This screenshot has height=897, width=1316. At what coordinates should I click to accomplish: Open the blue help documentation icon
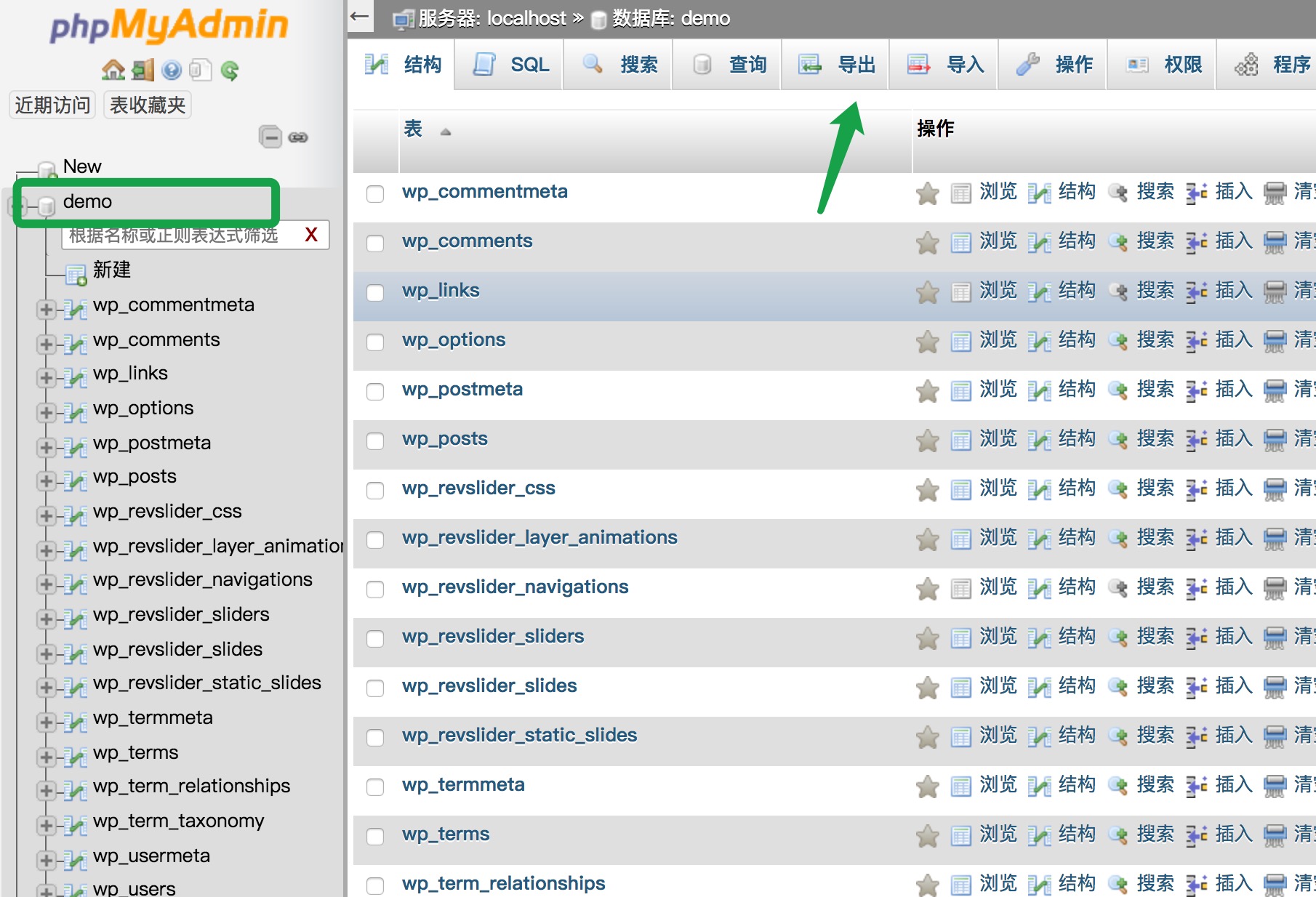(172, 70)
